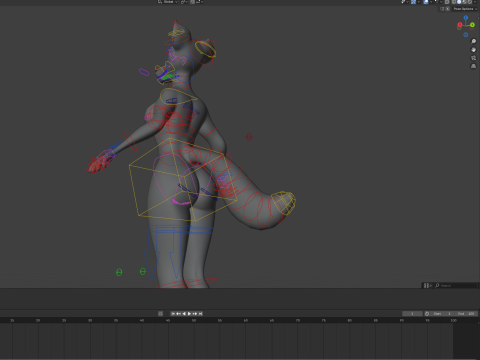Toggle the camera view icon

(473, 58)
